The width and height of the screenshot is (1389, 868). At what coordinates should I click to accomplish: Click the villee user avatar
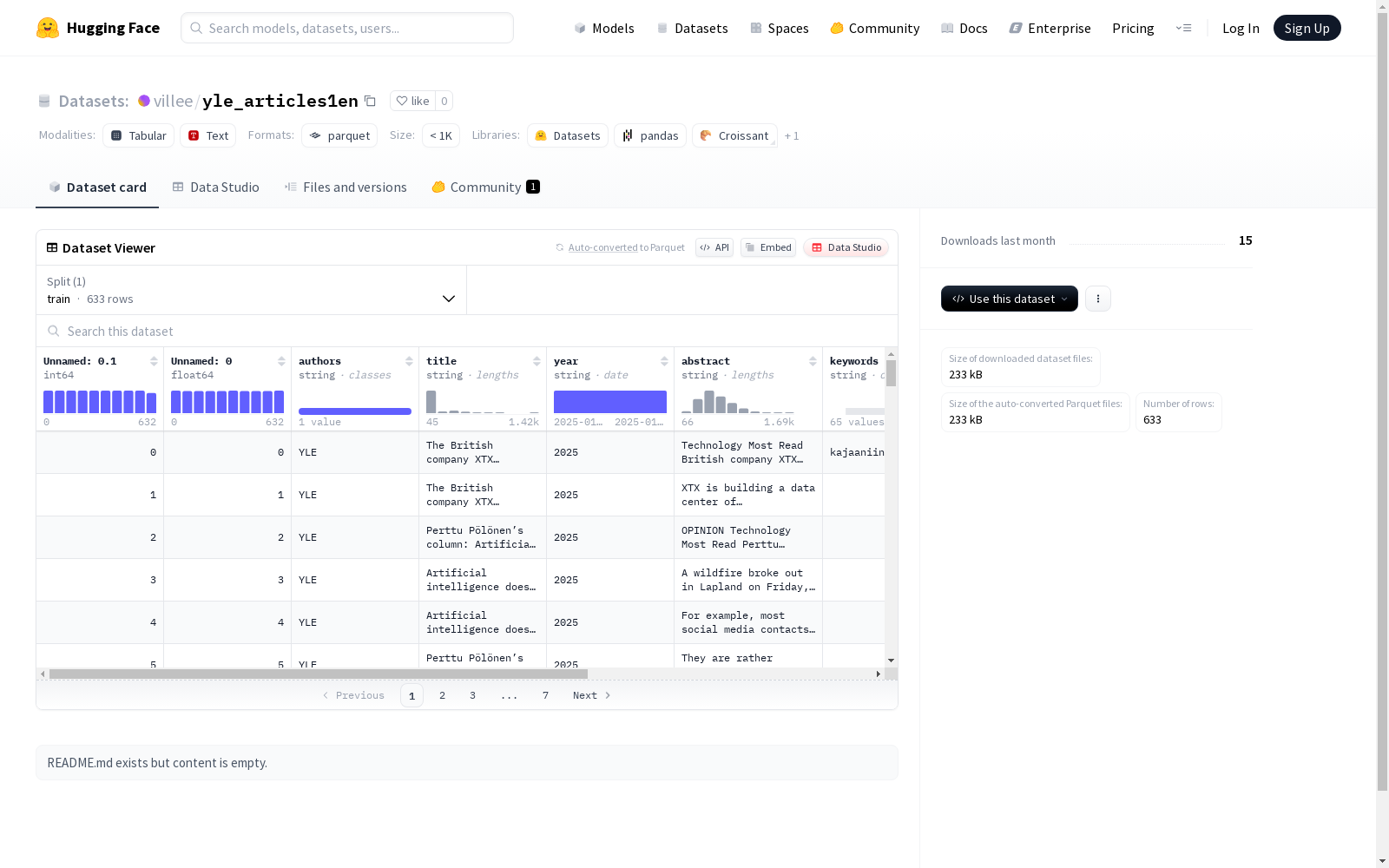pyautogui.click(x=144, y=101)
